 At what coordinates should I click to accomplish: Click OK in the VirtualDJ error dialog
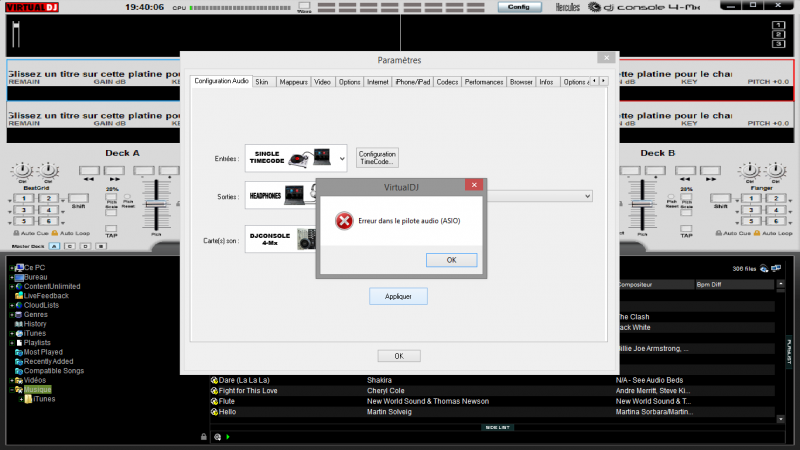point(452,260)
